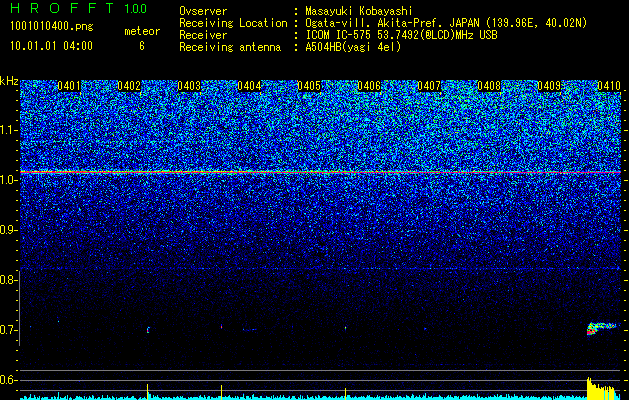Screen dimensions: 629x400
Task: Click the observer name Masayuki Kobayashi
Action: click(359, 11)
